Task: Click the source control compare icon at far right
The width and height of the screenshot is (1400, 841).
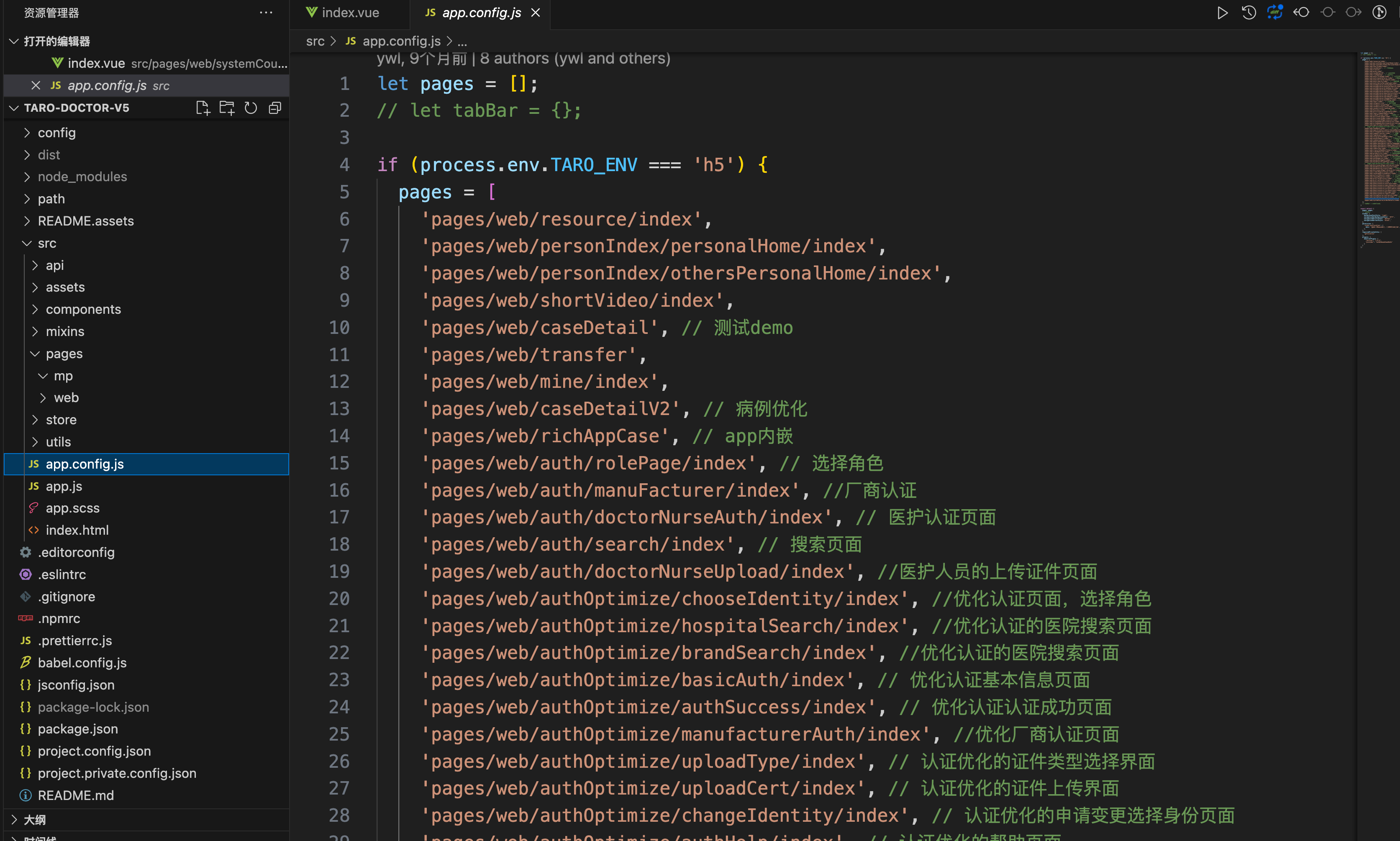Action: coord(1379,13)
